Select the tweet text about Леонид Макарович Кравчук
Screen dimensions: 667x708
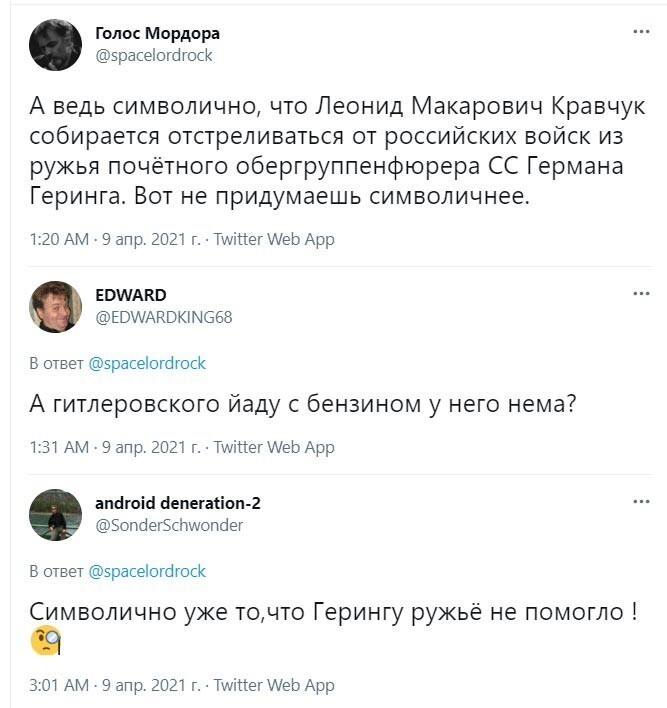(337, 151)
